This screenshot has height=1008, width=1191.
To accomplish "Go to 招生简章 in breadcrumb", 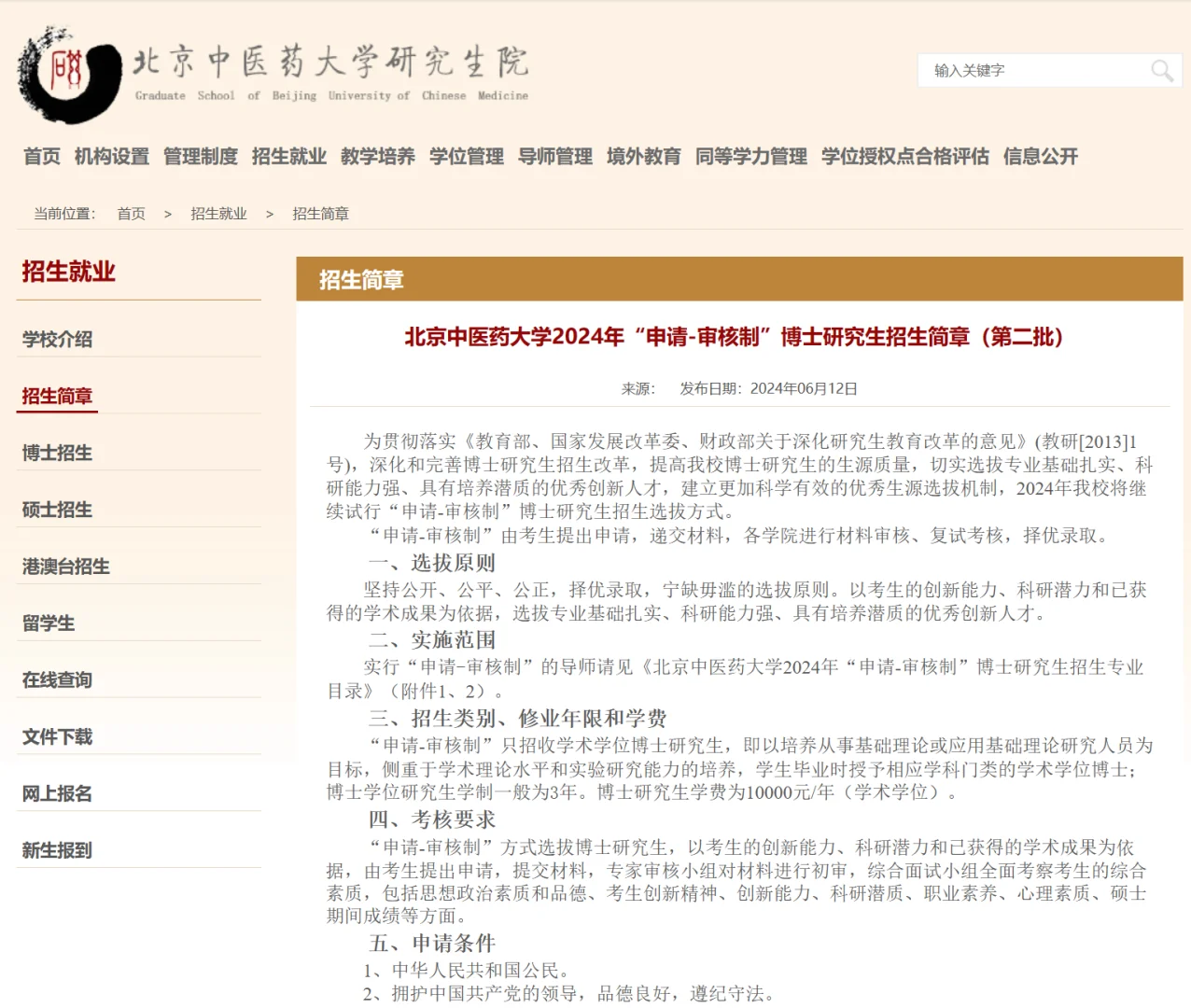I will [x=320, y=214].
